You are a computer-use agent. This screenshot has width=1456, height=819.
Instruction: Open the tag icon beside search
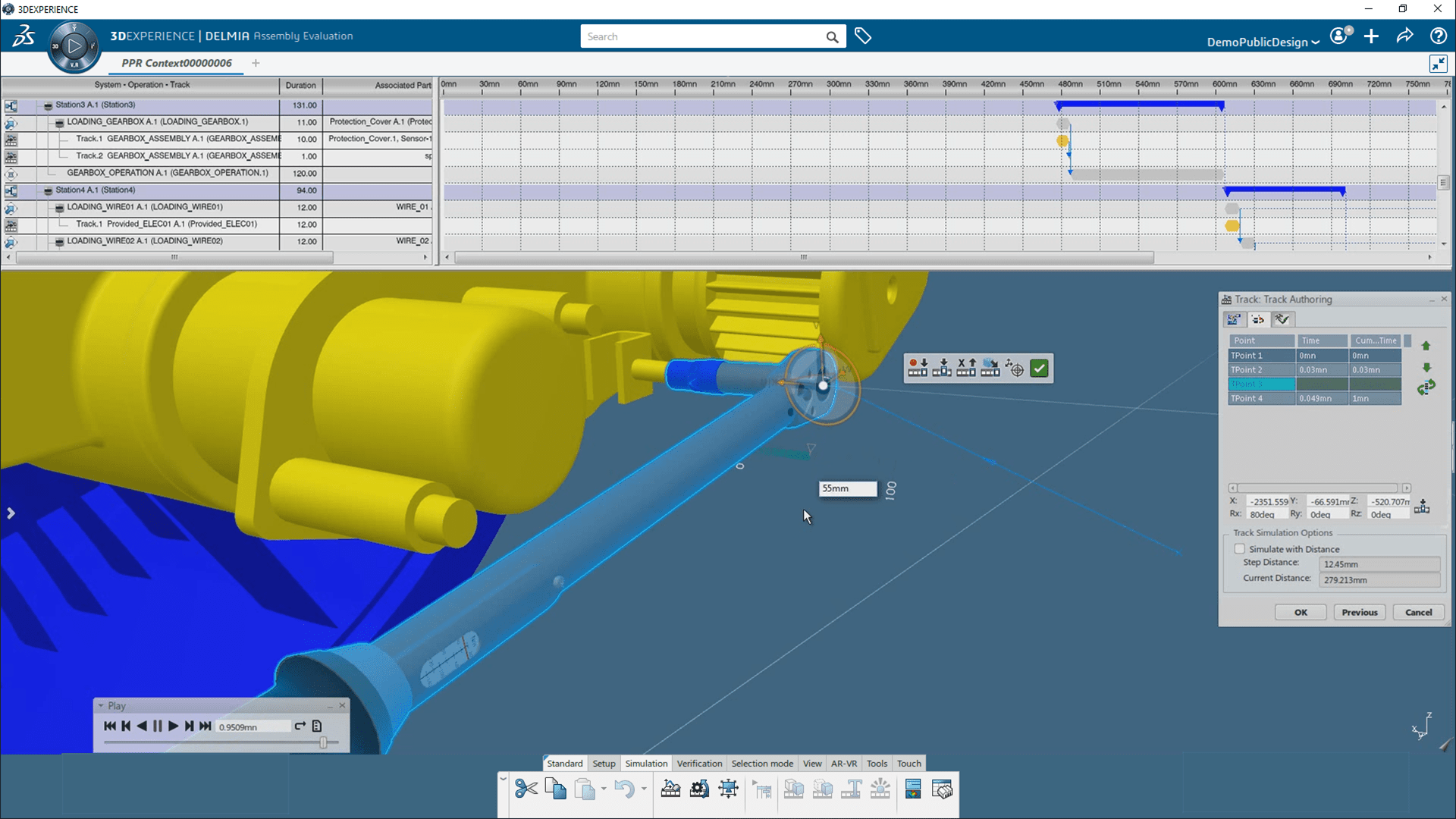tap(863, 36)
